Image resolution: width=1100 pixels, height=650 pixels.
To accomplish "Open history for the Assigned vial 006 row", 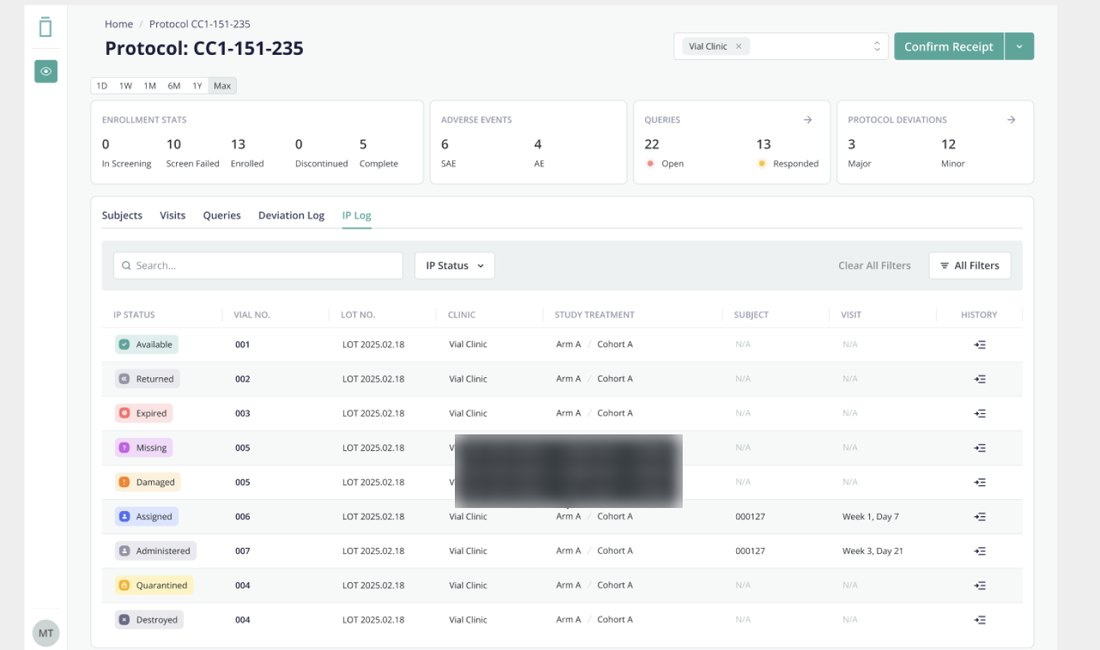I will pos(979,516).
